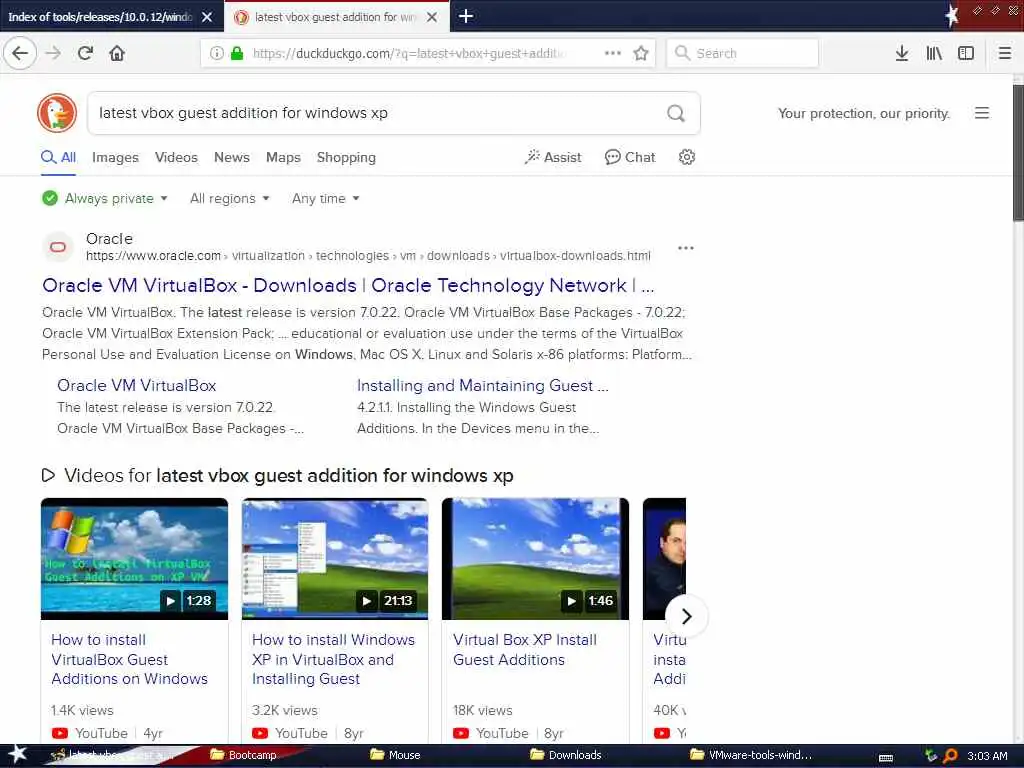Reload the current page
Screen dimensions: 1024x768
pos(86,53)
